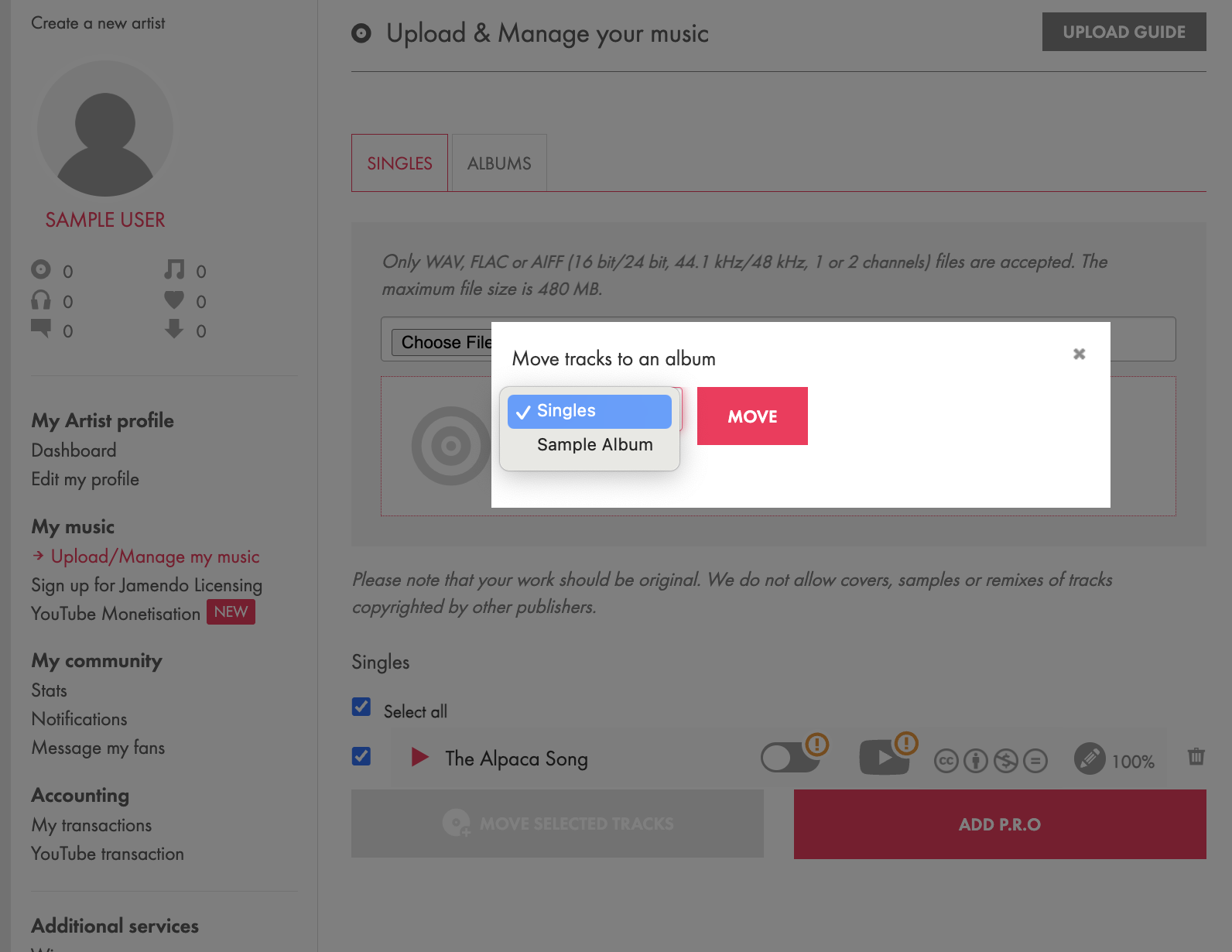Viewport: 1232px width, 952px height.
Task: Click the downloads arrow stat icon
Action: coord(174,329)
